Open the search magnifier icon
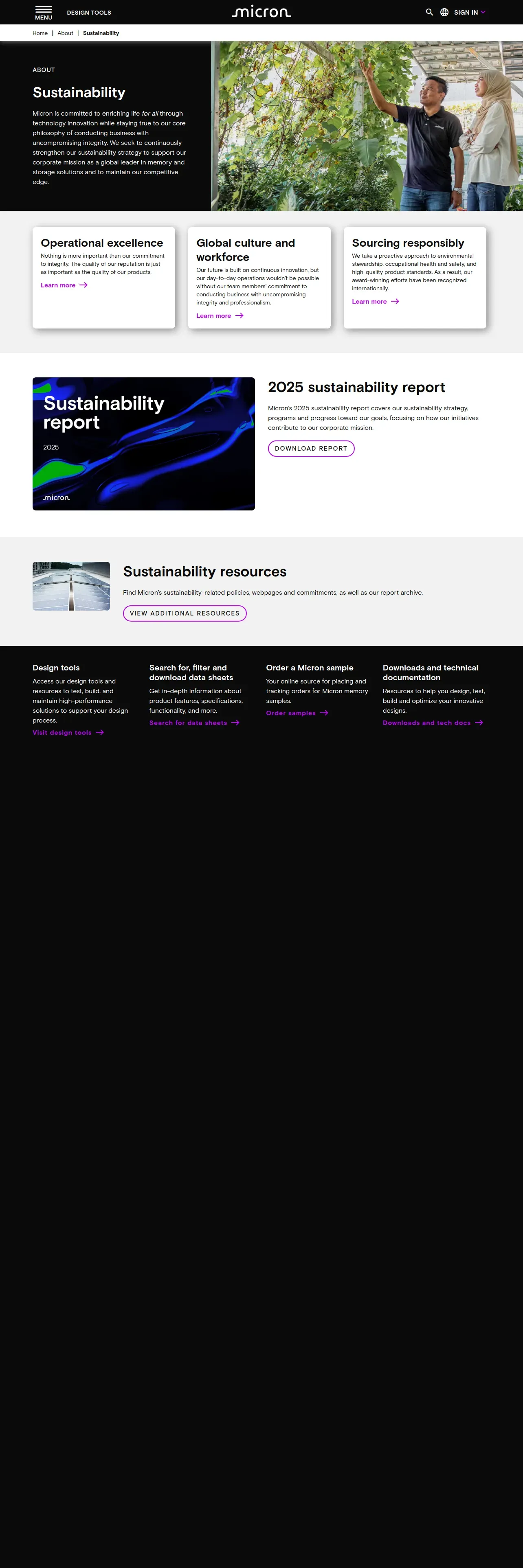 [x=429, y=12]
